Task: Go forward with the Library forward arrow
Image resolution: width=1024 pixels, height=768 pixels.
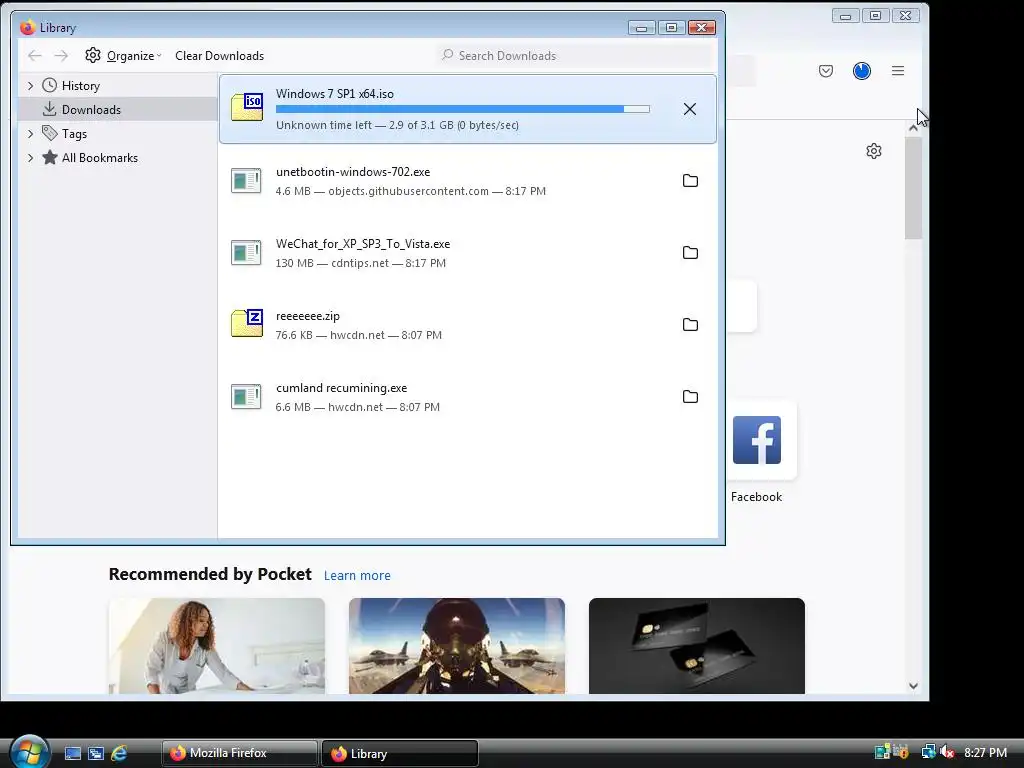Action: click(x=61, y=56)
